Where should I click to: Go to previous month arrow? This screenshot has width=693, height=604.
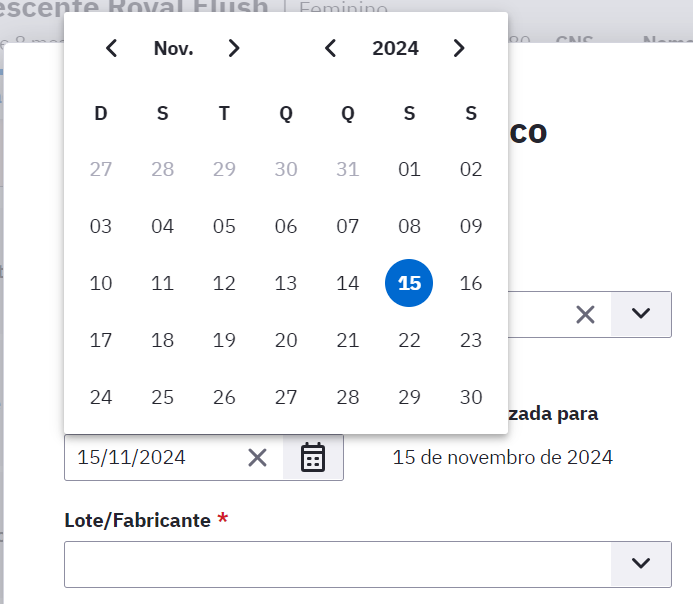111,48
